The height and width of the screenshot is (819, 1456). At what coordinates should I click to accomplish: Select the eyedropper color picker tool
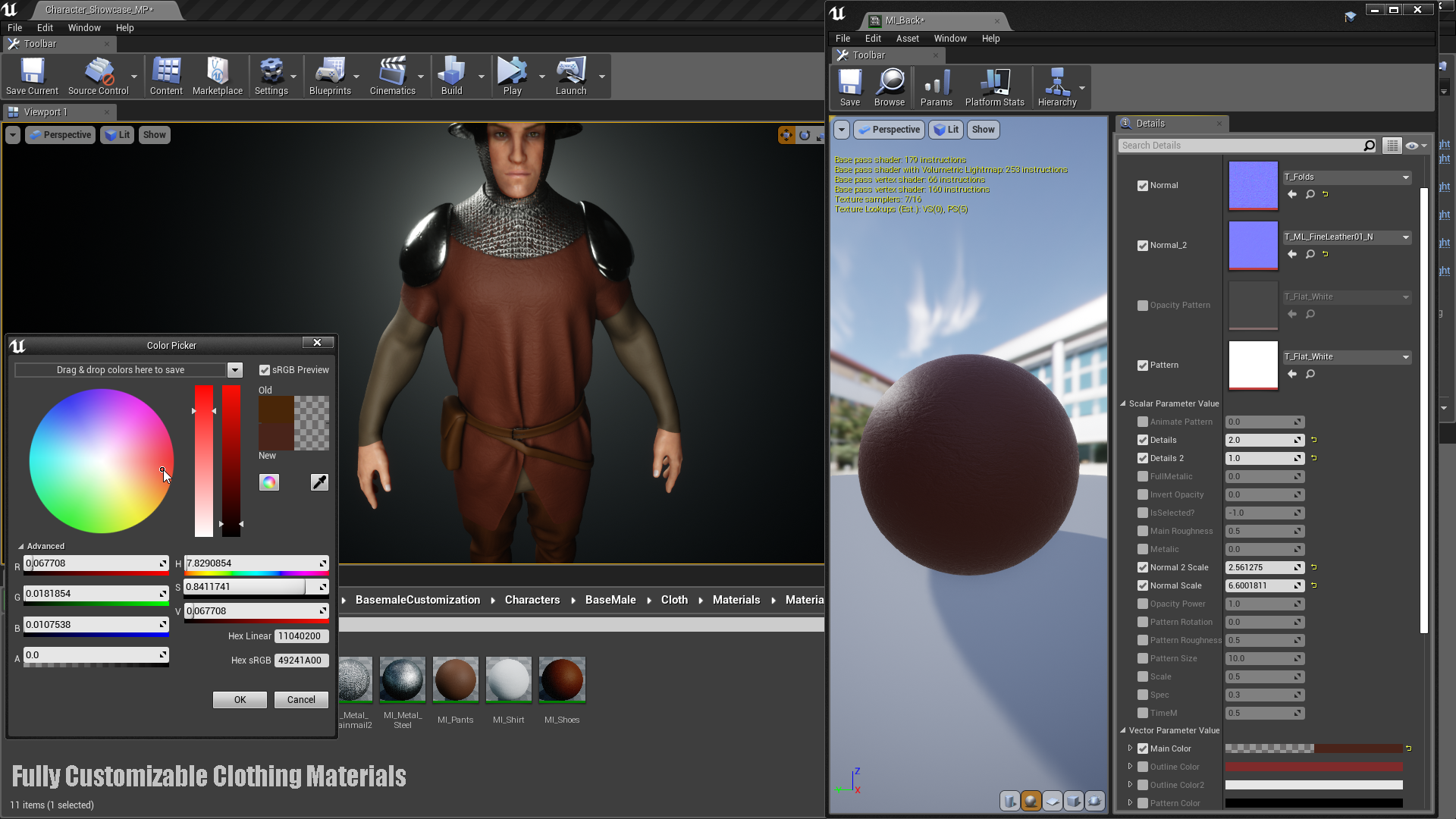tap(320, 482)
